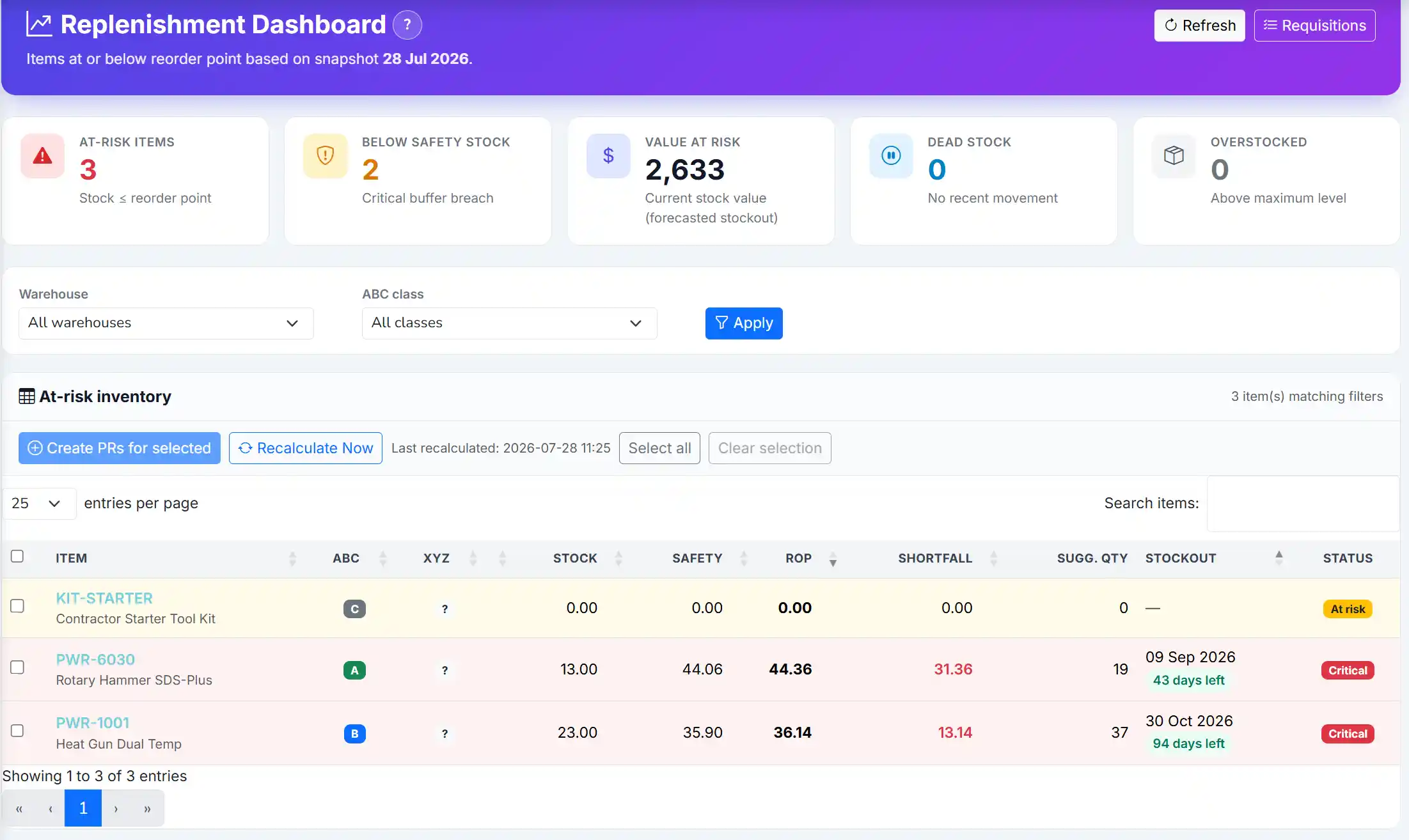This screenshot has width=1409, height=840.
Task: Open the KIT-STARTER item link
Action: [x=104, y=598]
